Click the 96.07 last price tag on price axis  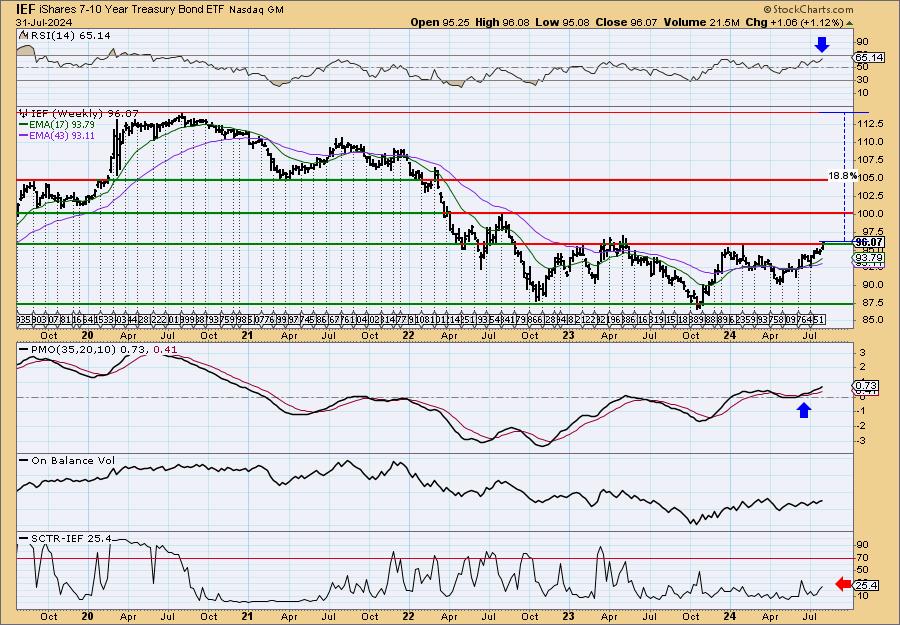(x=868, y=242)
